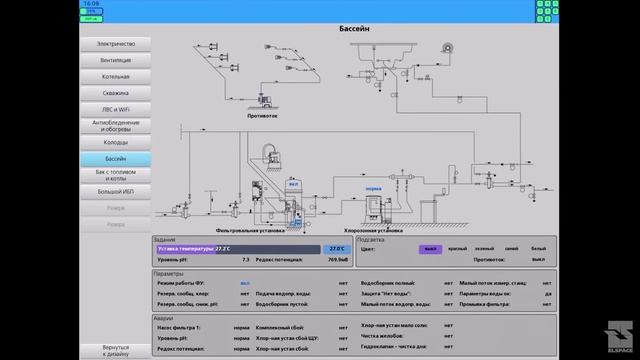Open the ЛВС и WiFi section
This screenshot has width=640, height=360.
(116, 109)
